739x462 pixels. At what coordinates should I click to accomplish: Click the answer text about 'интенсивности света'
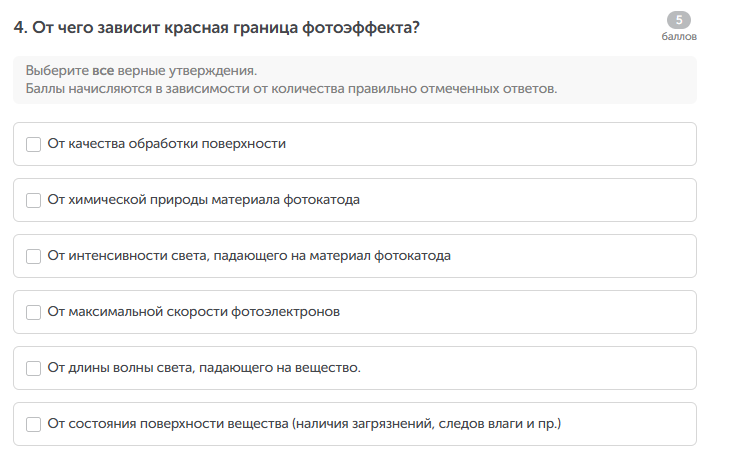coord(249,256)
